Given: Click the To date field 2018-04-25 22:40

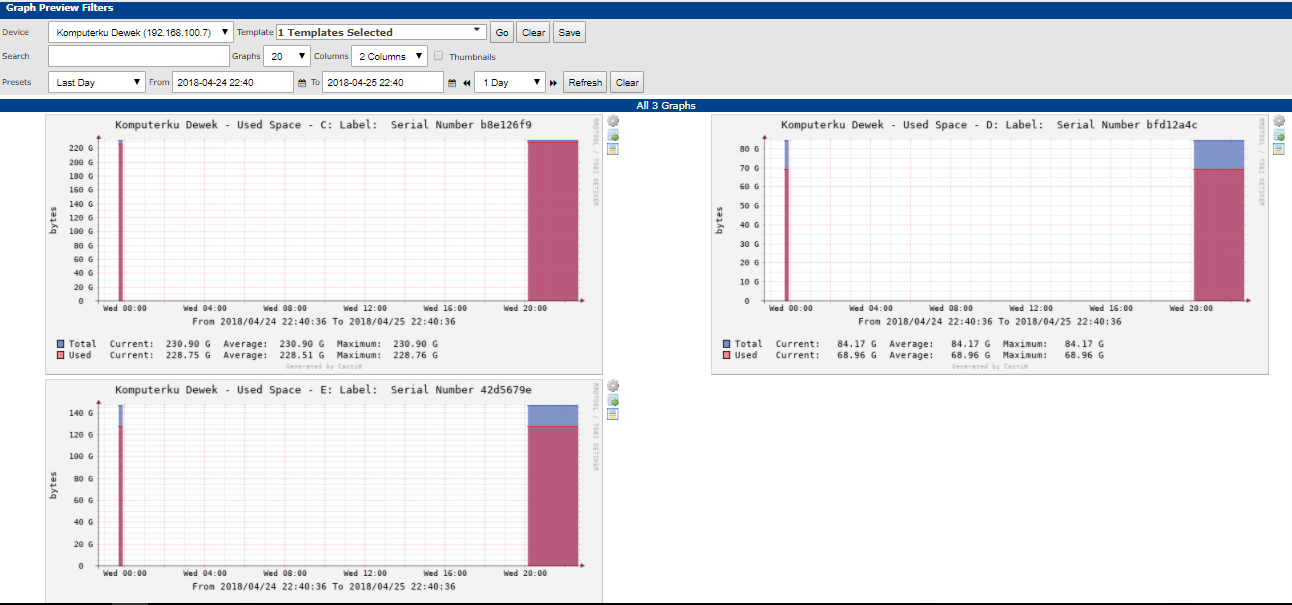Looking at the screenshot, I should click(382, 82).
